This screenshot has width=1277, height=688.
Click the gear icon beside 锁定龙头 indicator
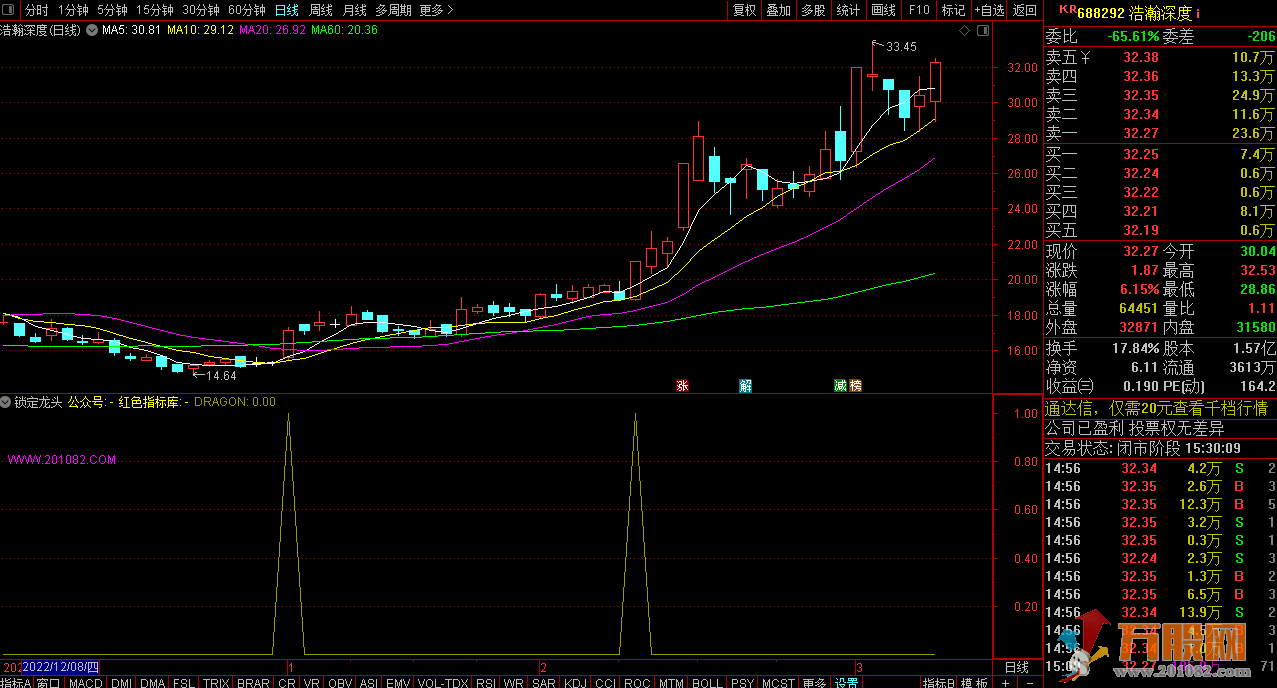click(7, 402)
